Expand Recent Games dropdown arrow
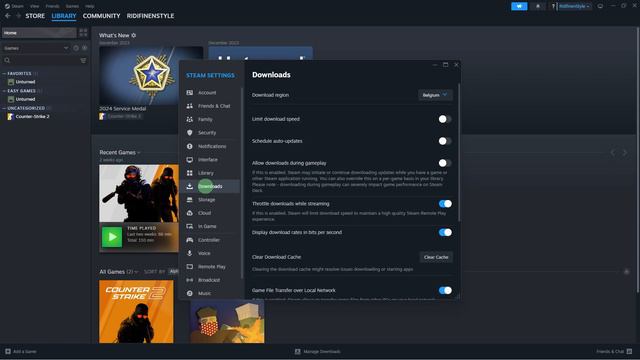The height and width of the screenshot is (360, 640). 139,153
